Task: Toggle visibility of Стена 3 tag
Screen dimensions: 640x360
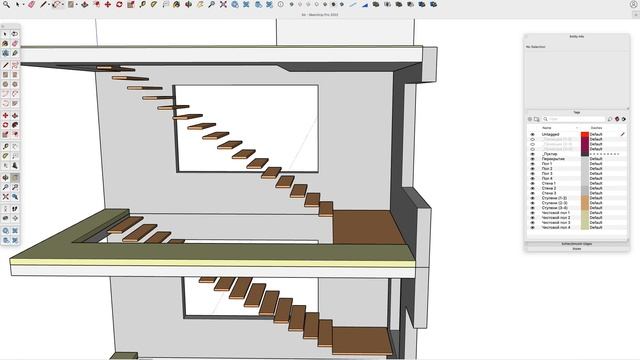Action: coord(532,193)
